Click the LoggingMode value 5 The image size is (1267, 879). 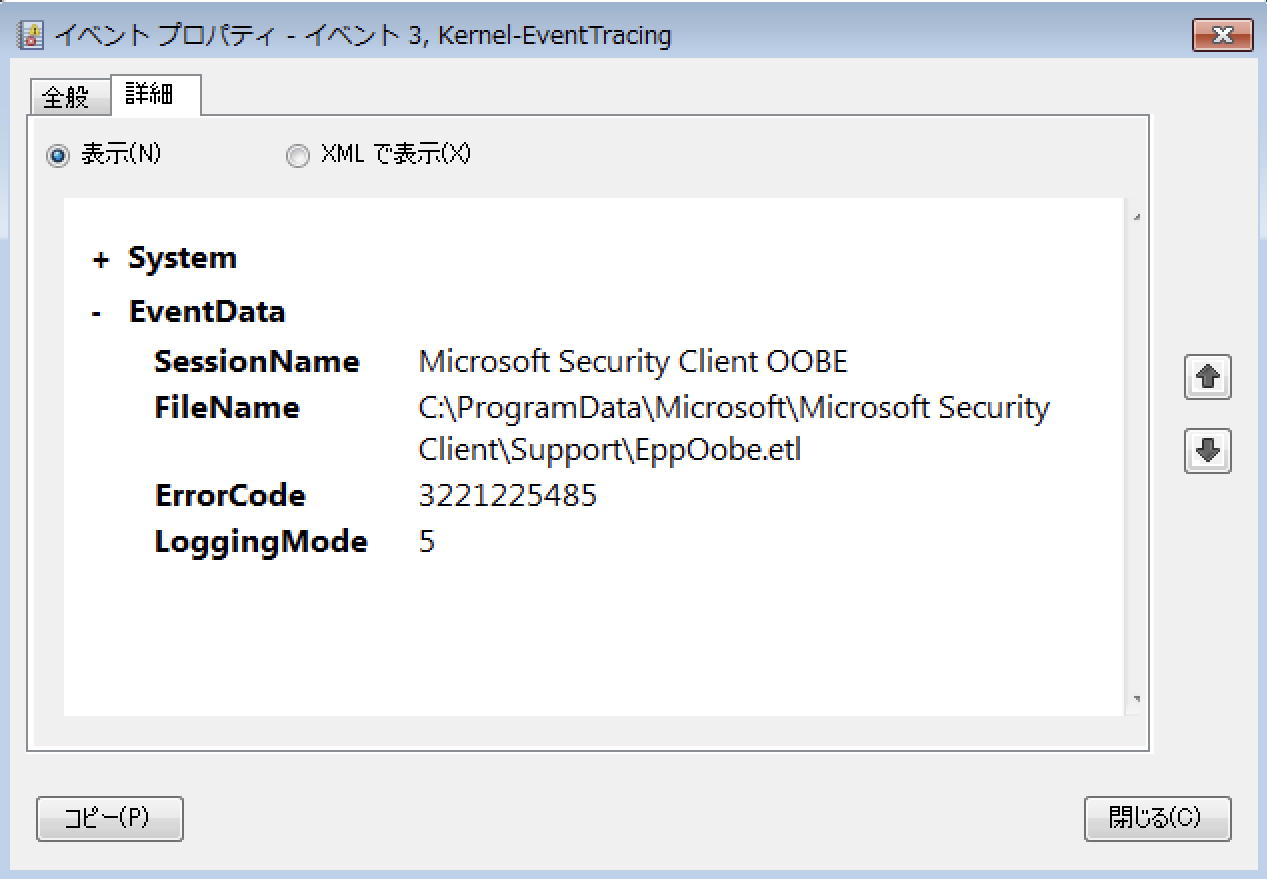pyautogui.click(x=427, y=541)
